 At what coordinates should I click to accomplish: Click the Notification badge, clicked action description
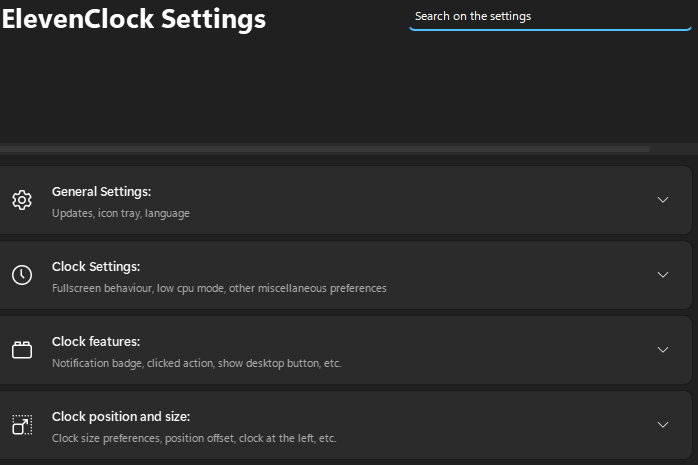(x=196, y=364)
